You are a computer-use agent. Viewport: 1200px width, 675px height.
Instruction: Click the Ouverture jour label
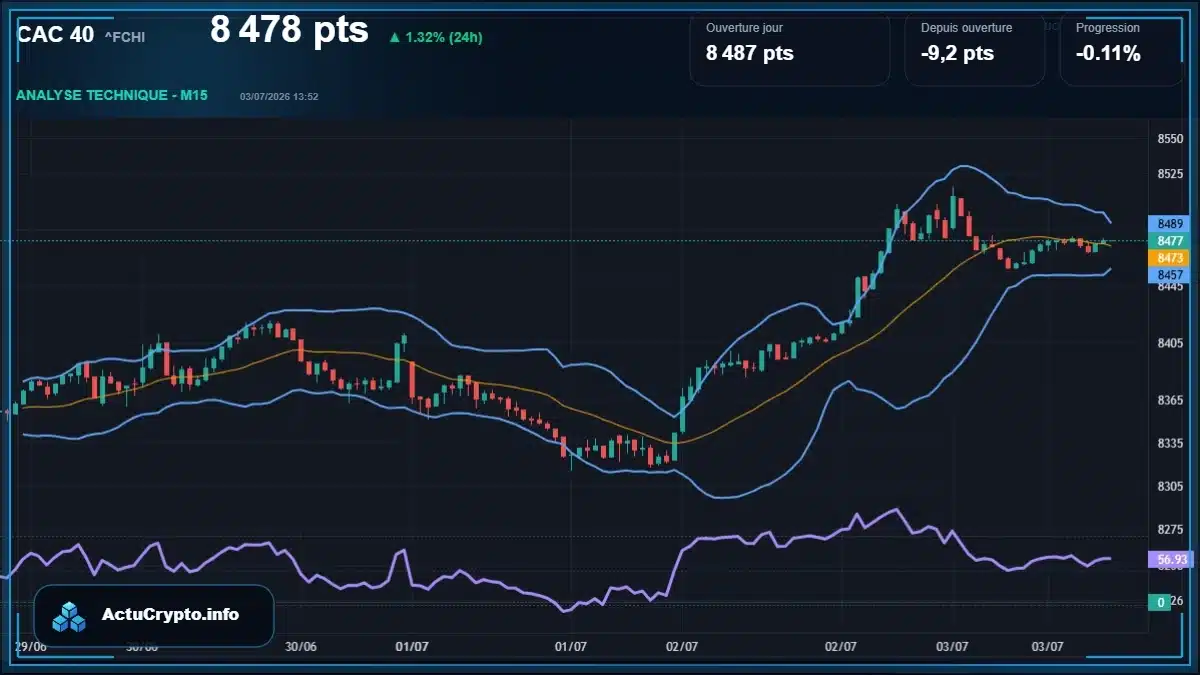(x=744, y=28)
